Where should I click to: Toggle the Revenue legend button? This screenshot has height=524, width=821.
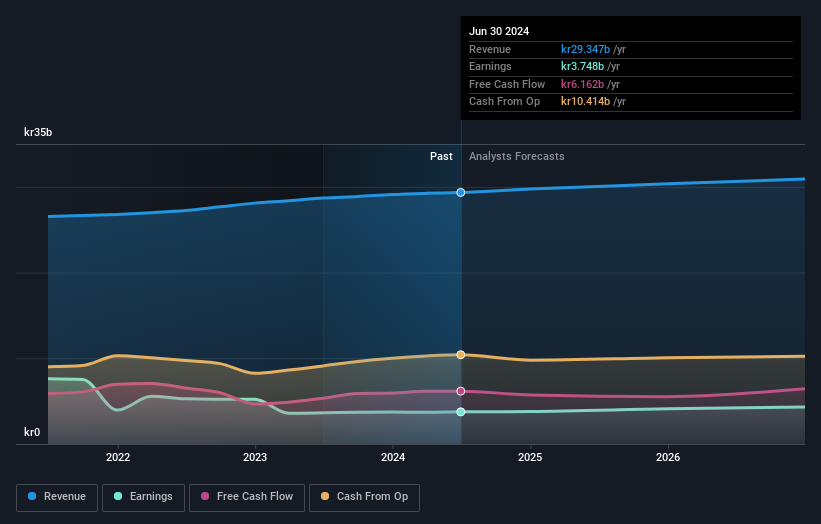coord(57,497)
